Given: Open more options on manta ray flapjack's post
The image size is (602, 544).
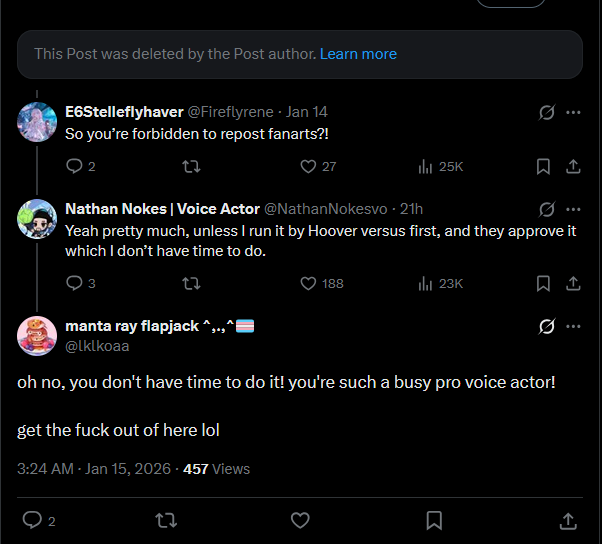Looking at the screenshot, I should point(573,326).
